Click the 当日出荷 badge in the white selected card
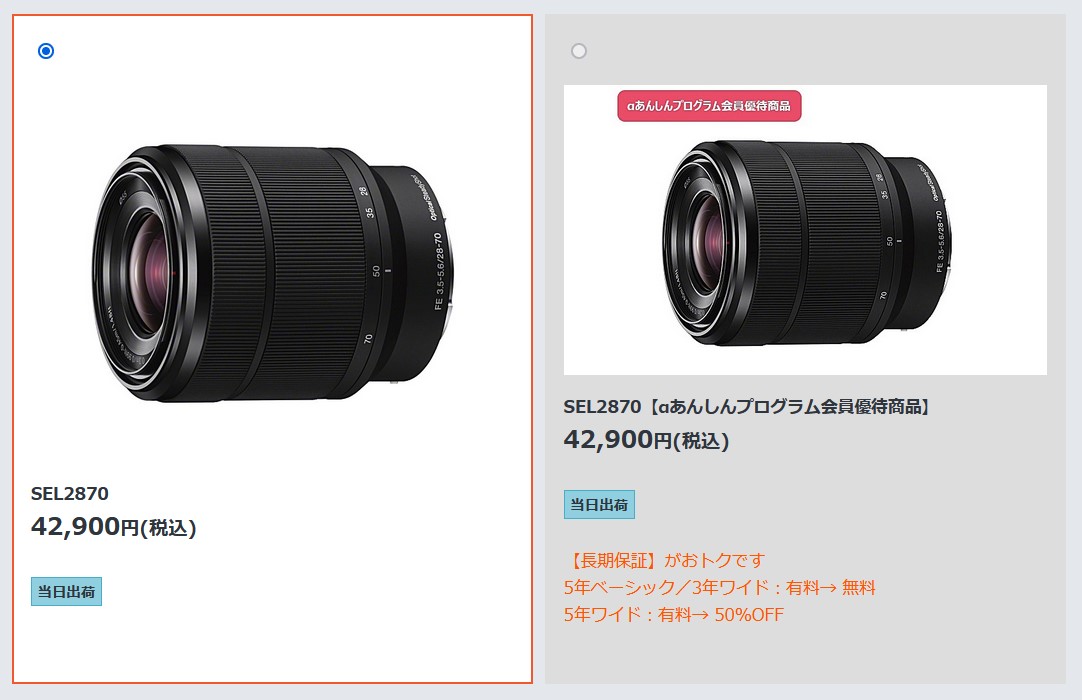 point(66,592)
